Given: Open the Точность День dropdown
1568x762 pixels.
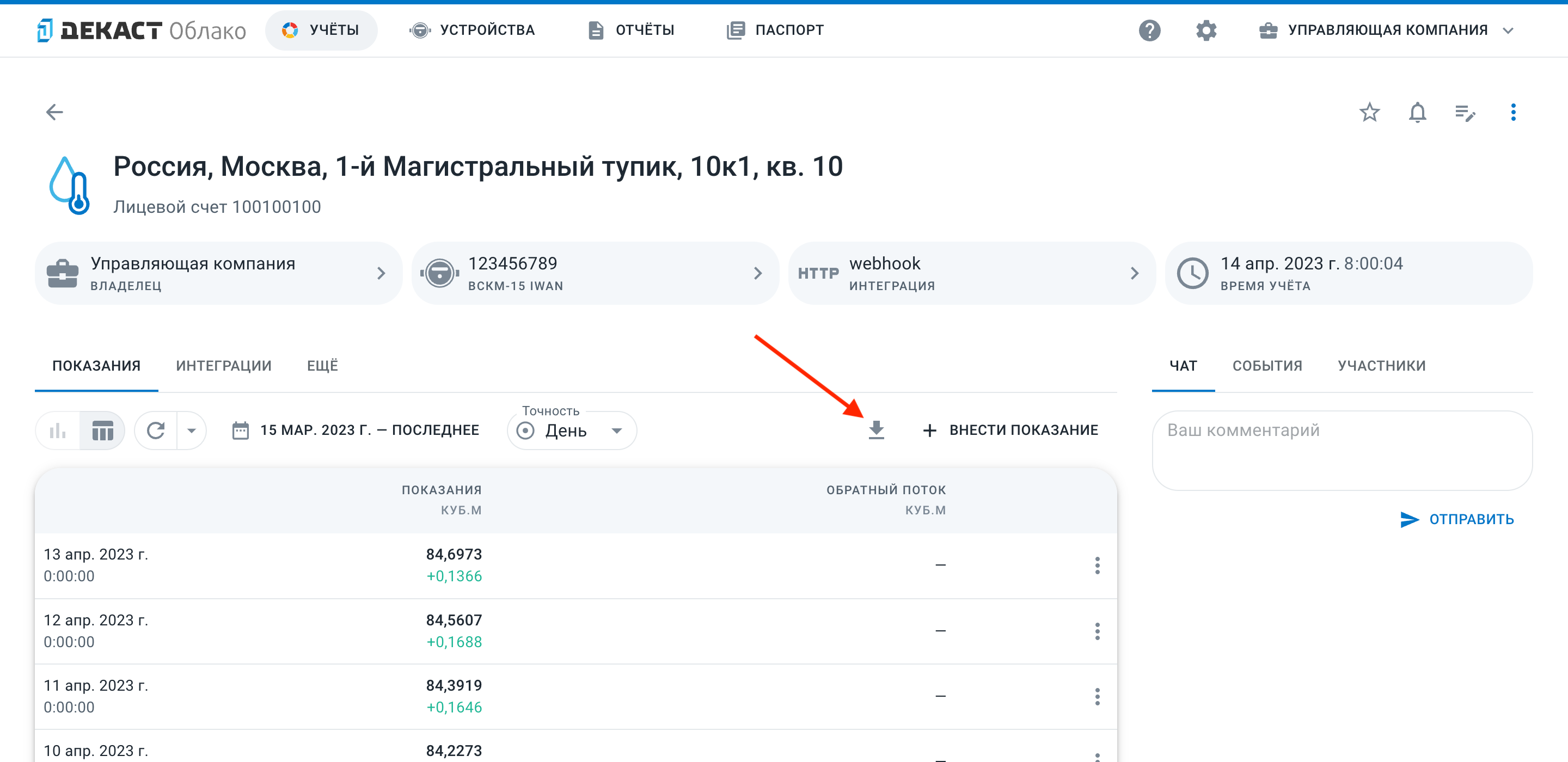Looking at the screenshot, I should click(571, 431).
